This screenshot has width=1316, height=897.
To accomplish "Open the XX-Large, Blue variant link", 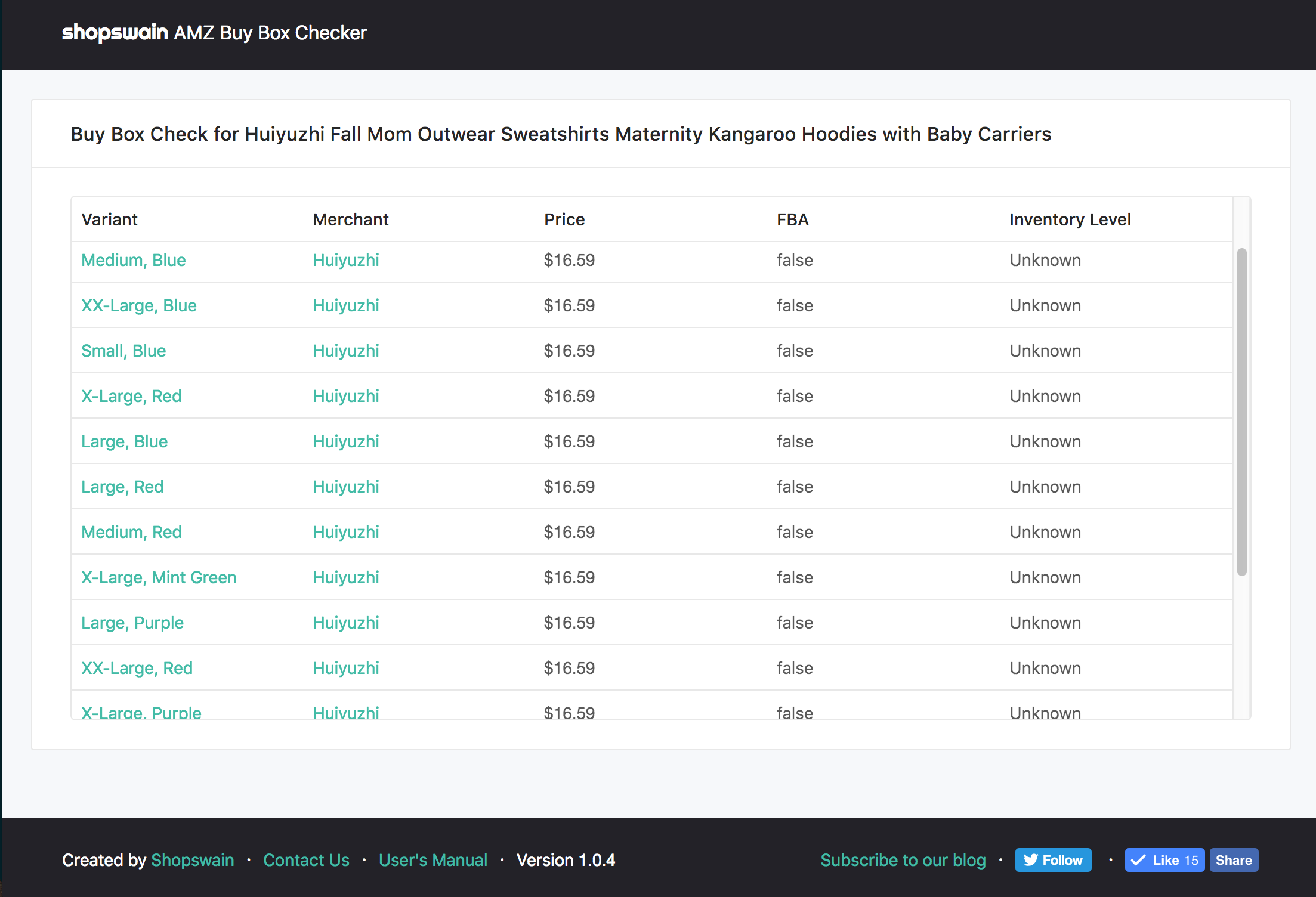I will click(139, 305).
